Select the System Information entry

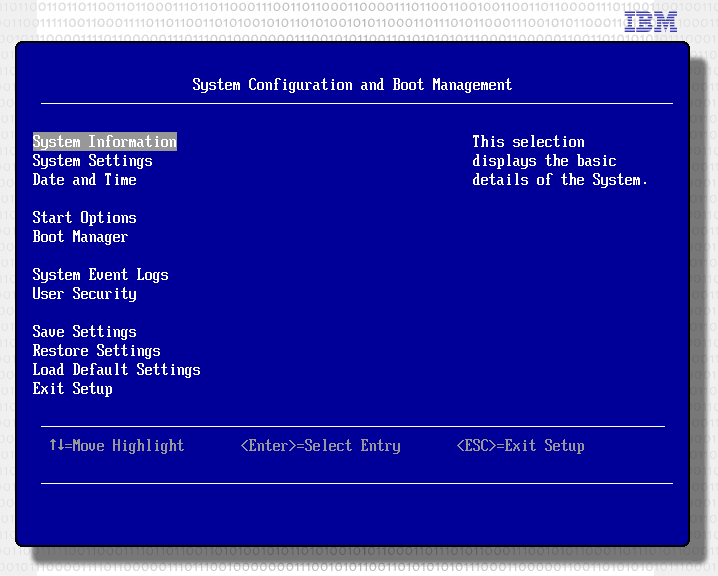[104, 142]
